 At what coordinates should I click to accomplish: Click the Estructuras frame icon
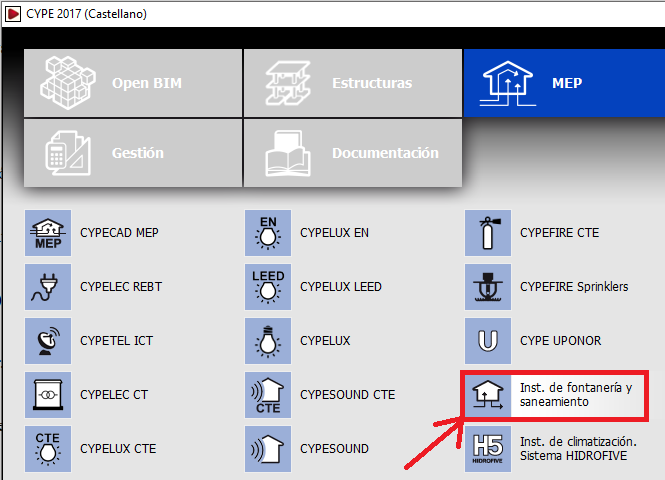pos(288,83)
